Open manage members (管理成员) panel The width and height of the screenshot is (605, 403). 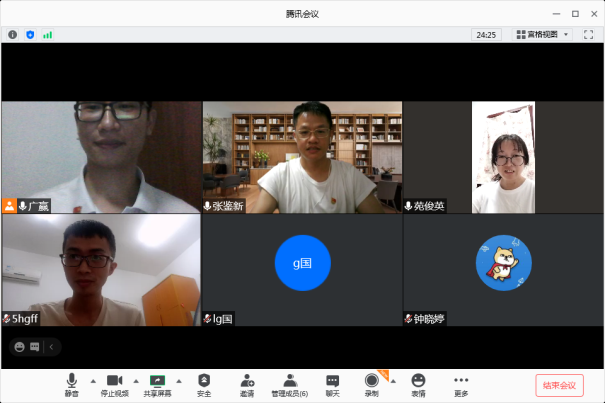coord(290,383)
